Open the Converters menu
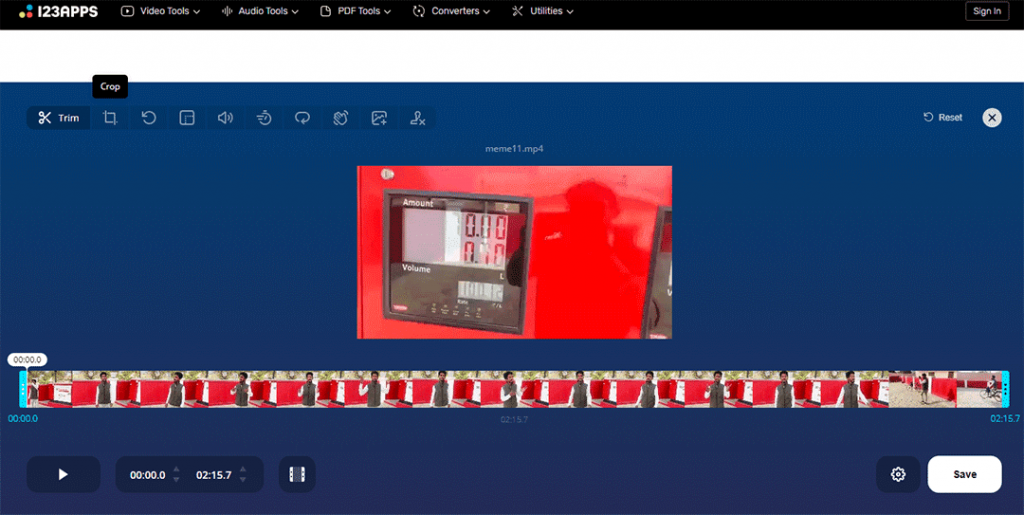The height and width of the screenshot is (515, 1024). 451,11
